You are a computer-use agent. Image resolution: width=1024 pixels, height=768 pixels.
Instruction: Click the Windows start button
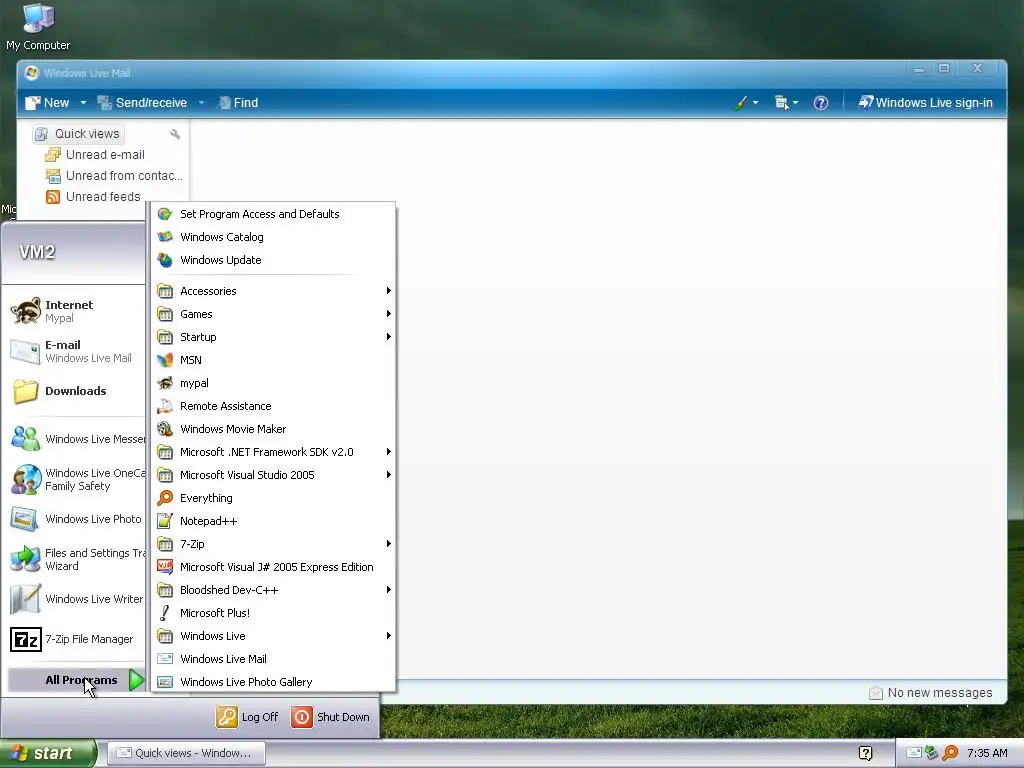pos(48,753)
